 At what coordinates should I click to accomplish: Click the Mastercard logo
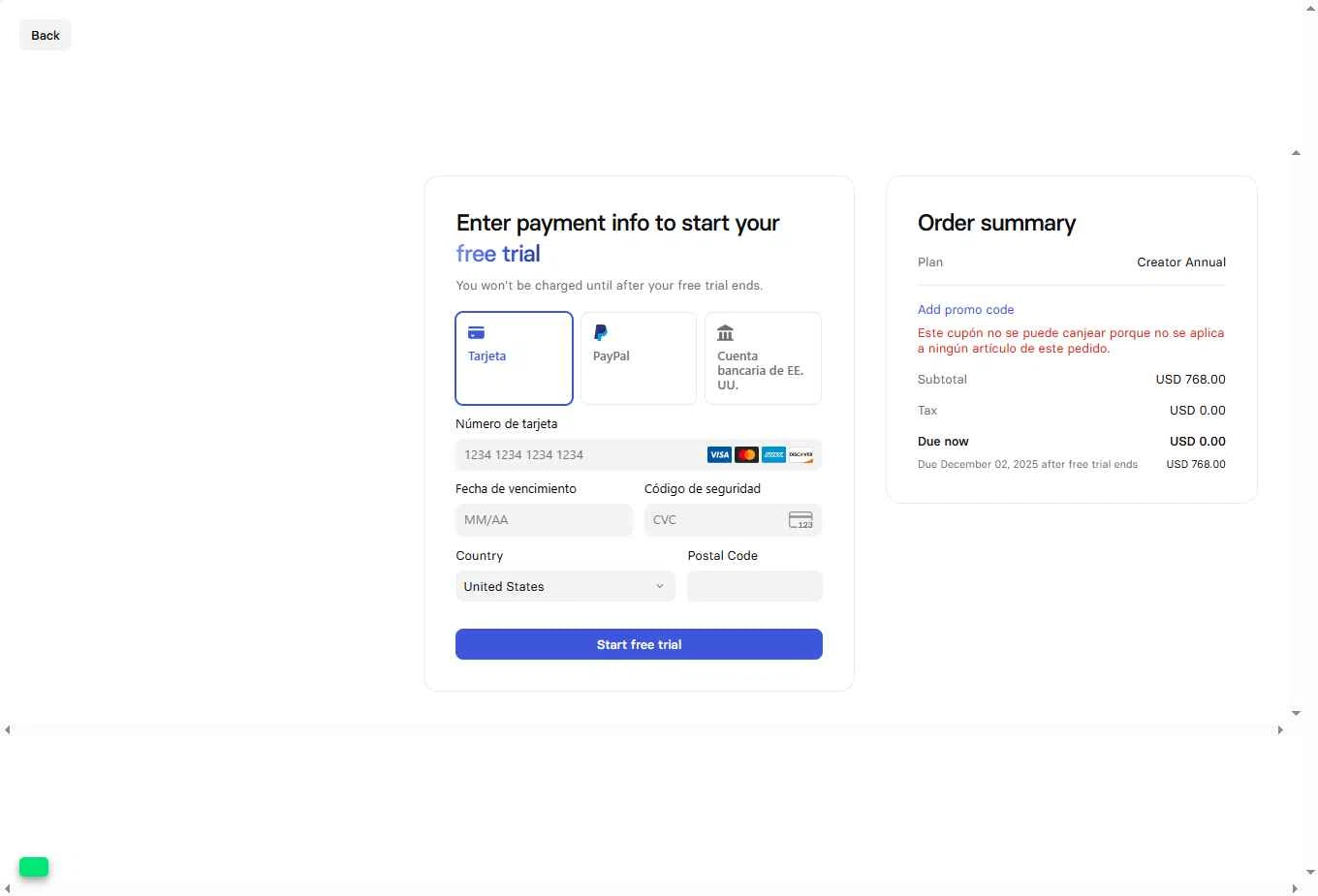pos(746,455)
